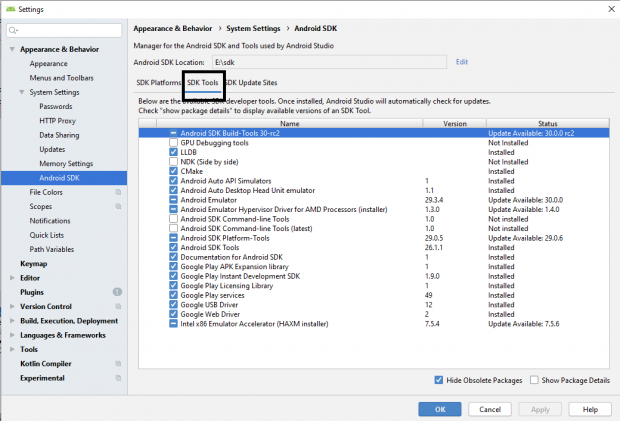Click the project-level icon next to Experimental
Viewport: 620px width, 421px height.
click(x=118, y=378)
